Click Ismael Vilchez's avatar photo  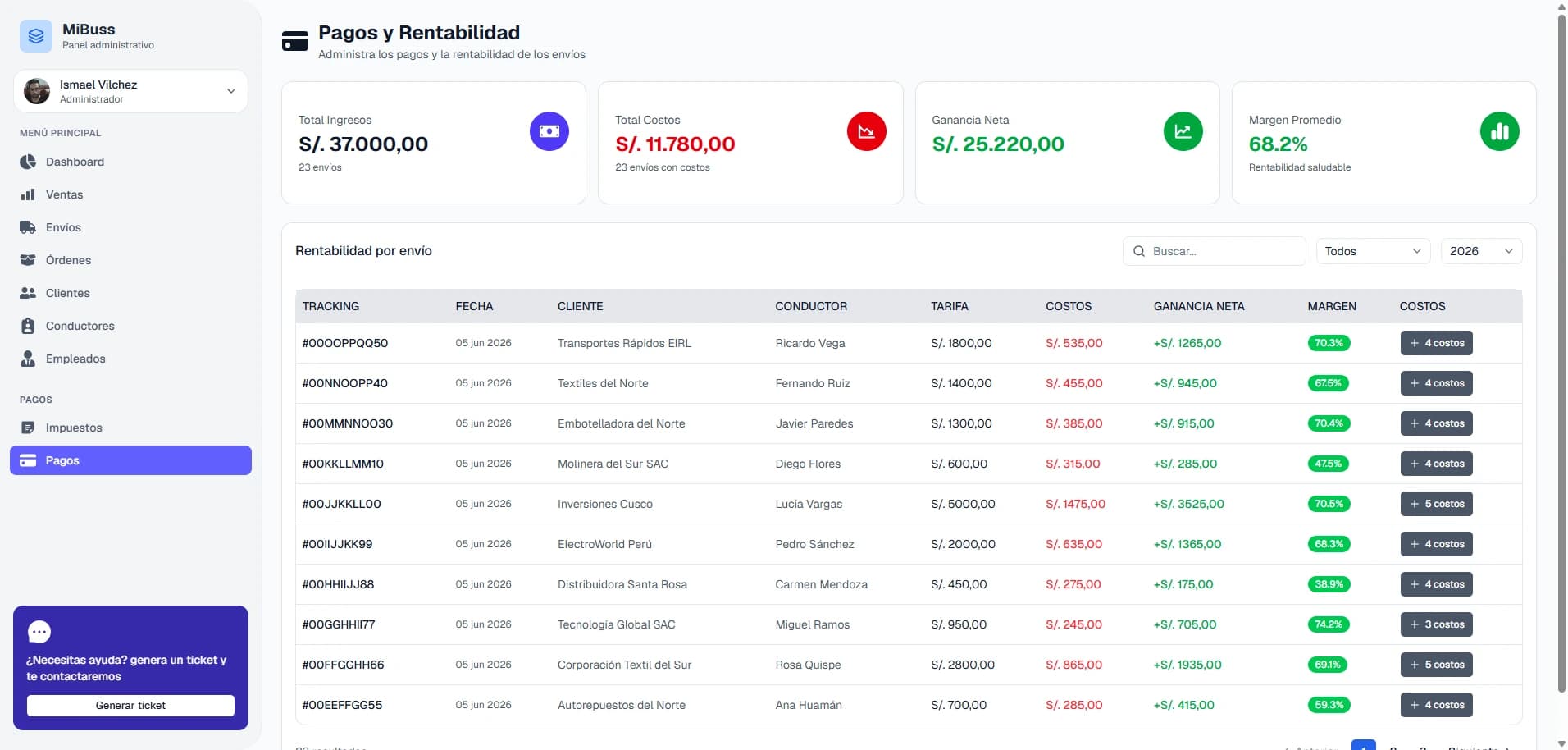coord(37,91)
